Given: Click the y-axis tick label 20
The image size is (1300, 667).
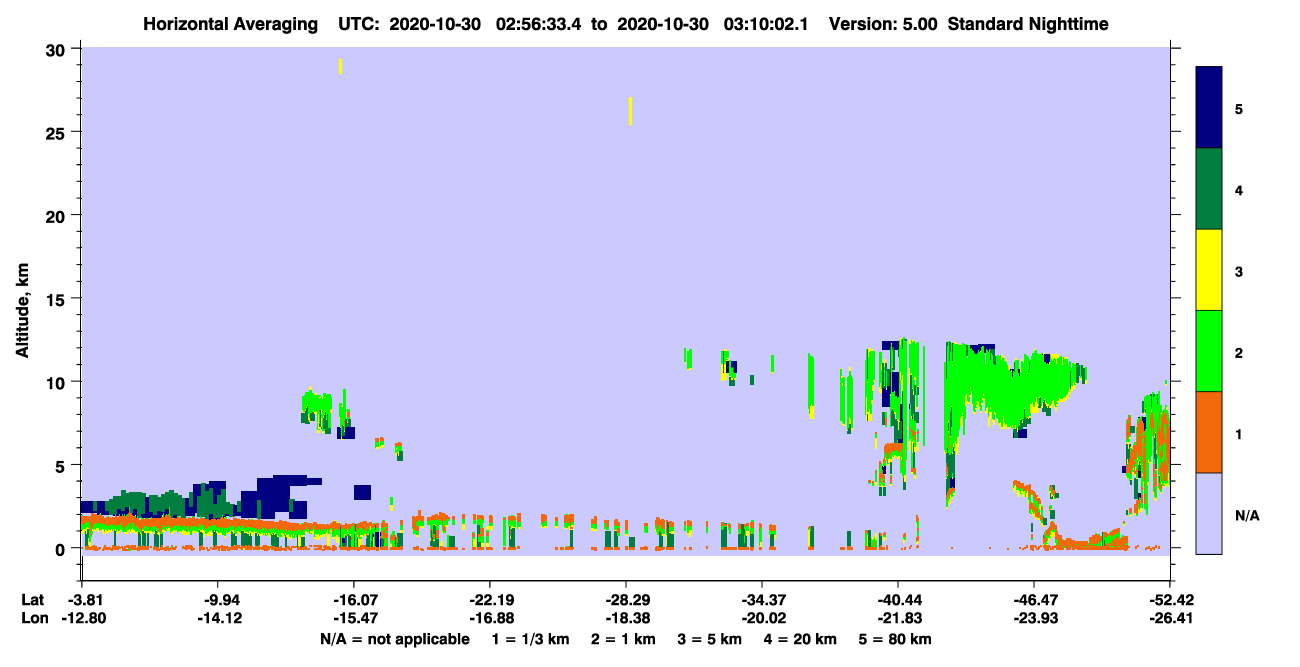Looking at the screenshot, I should (57, 215).
